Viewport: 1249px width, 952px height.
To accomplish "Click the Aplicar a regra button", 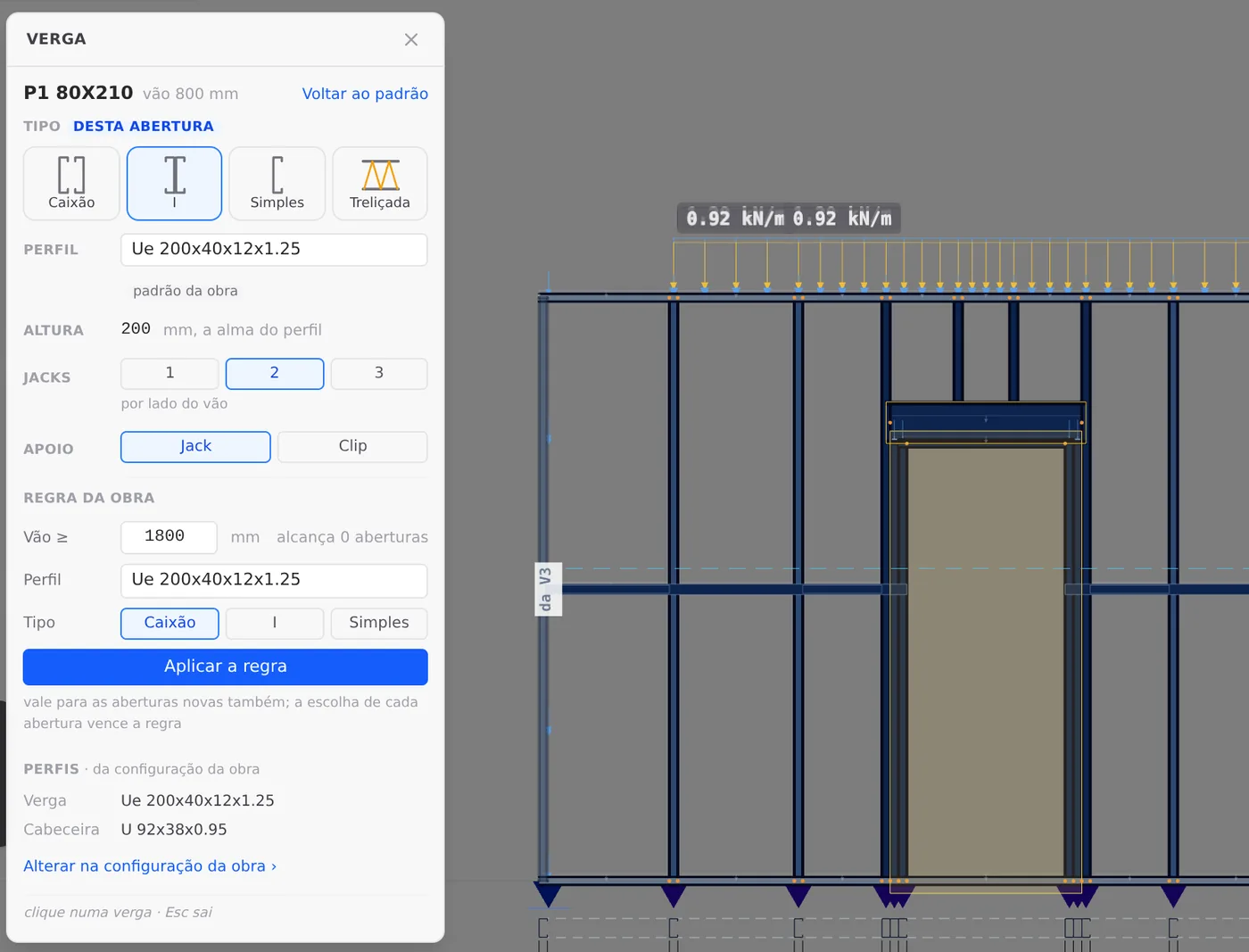I will tap(226, 667).
